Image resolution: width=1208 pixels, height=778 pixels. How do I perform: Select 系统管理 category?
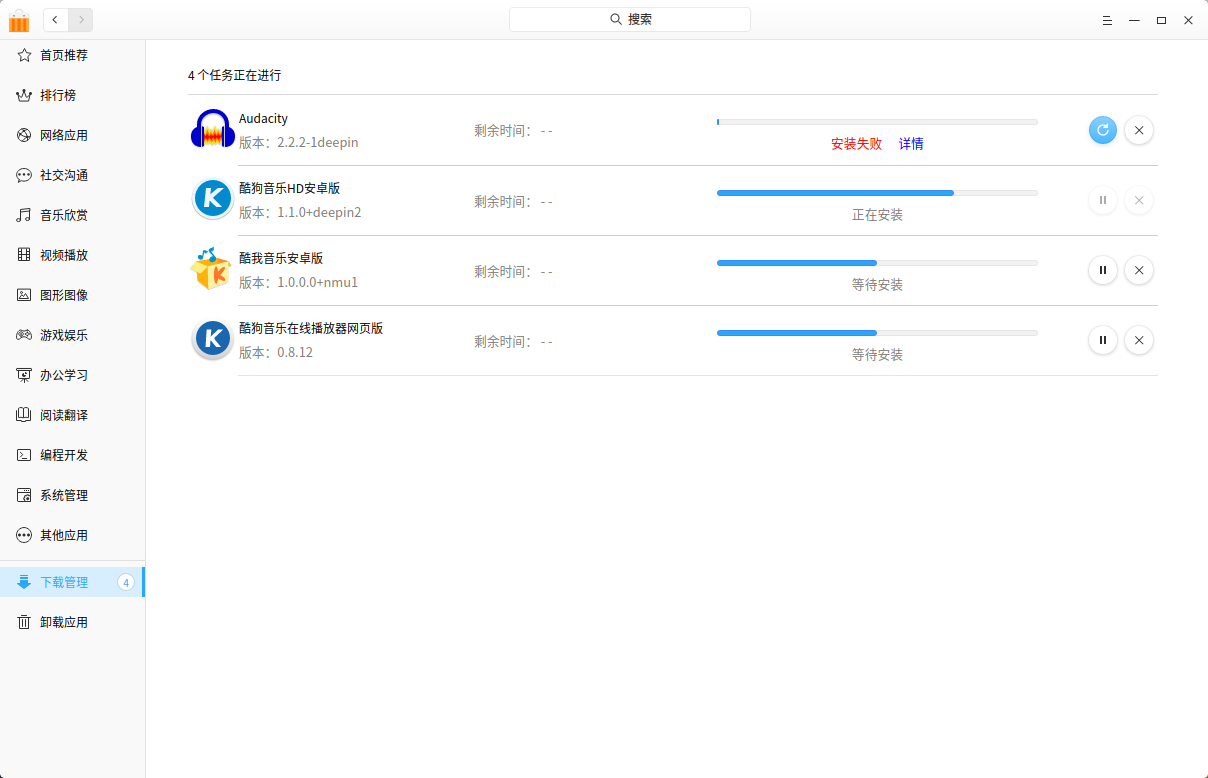point(72,495)
